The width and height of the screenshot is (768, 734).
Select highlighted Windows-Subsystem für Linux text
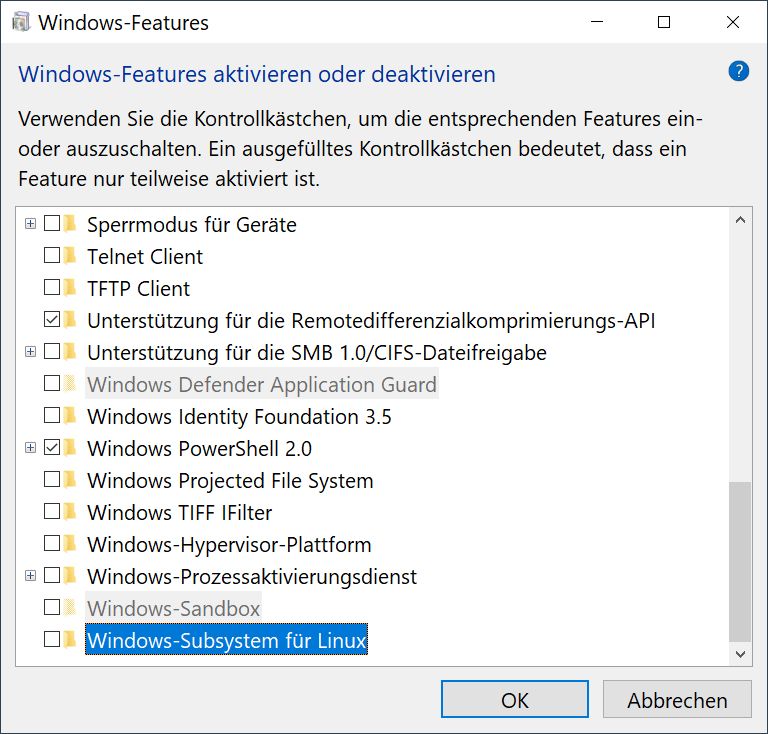227,640
